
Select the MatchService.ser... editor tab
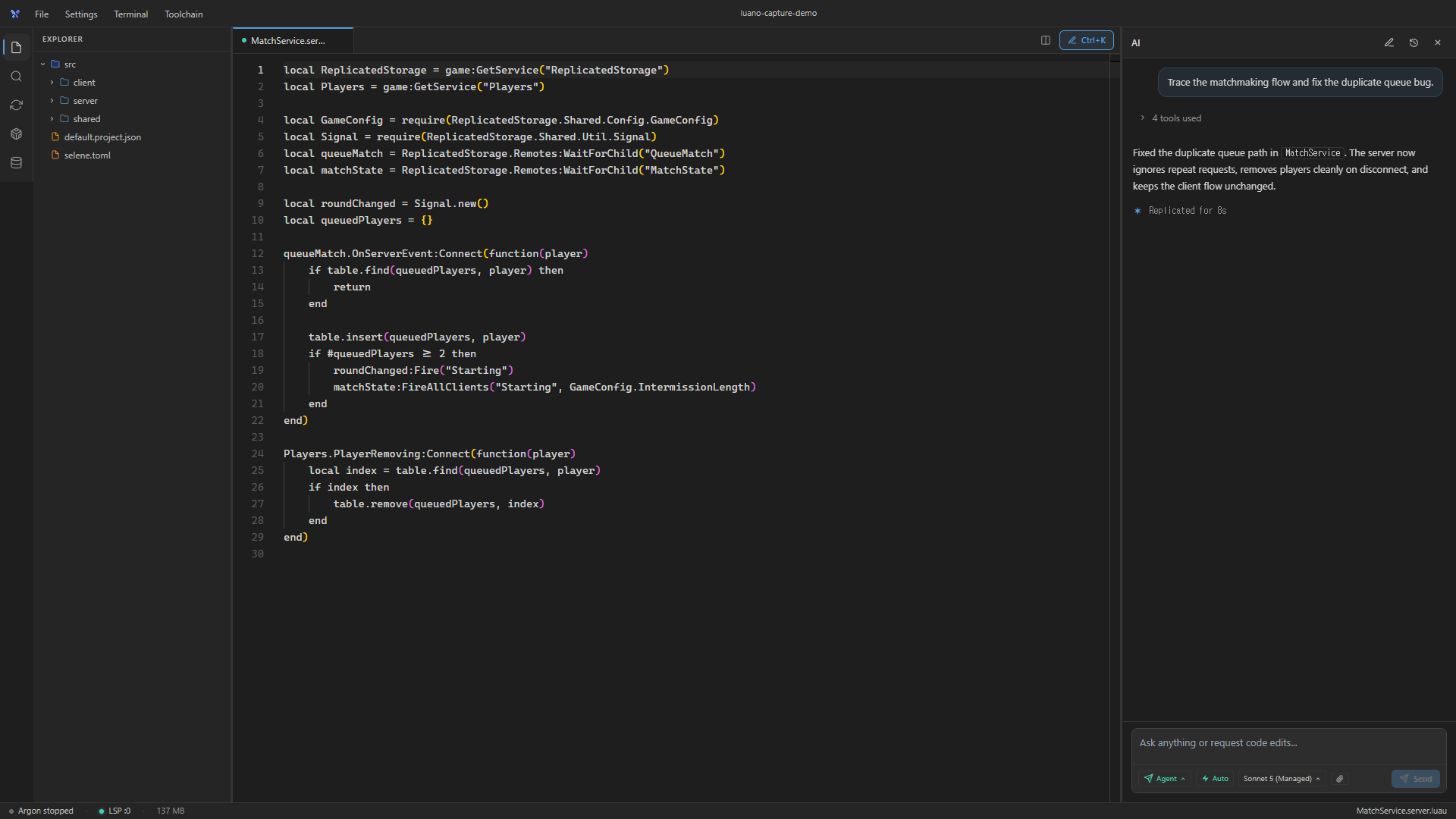[x=293, y=41]
